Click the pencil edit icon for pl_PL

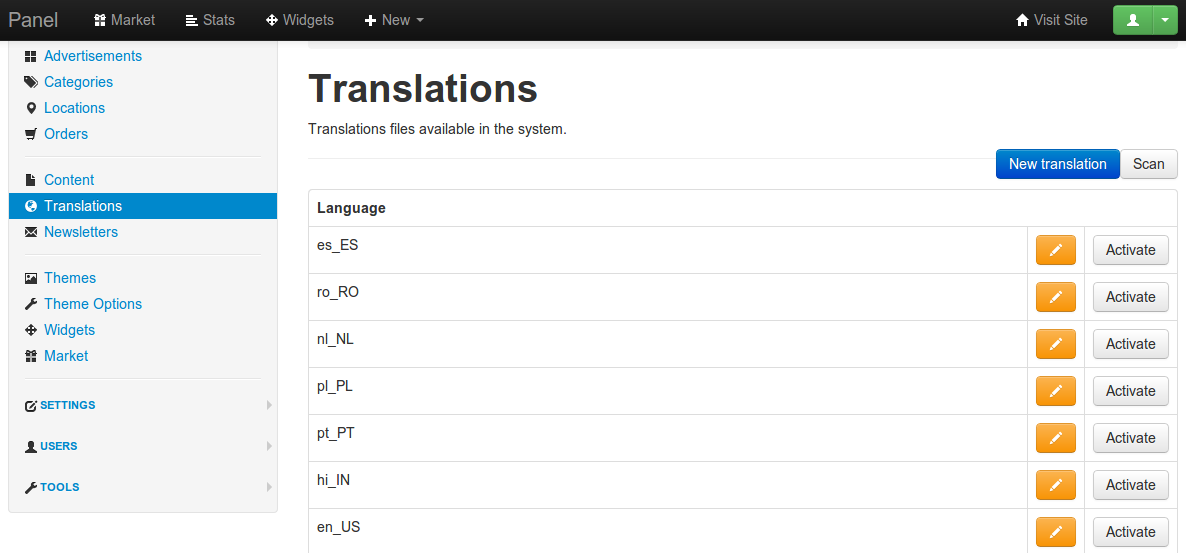coord(1056,391)
